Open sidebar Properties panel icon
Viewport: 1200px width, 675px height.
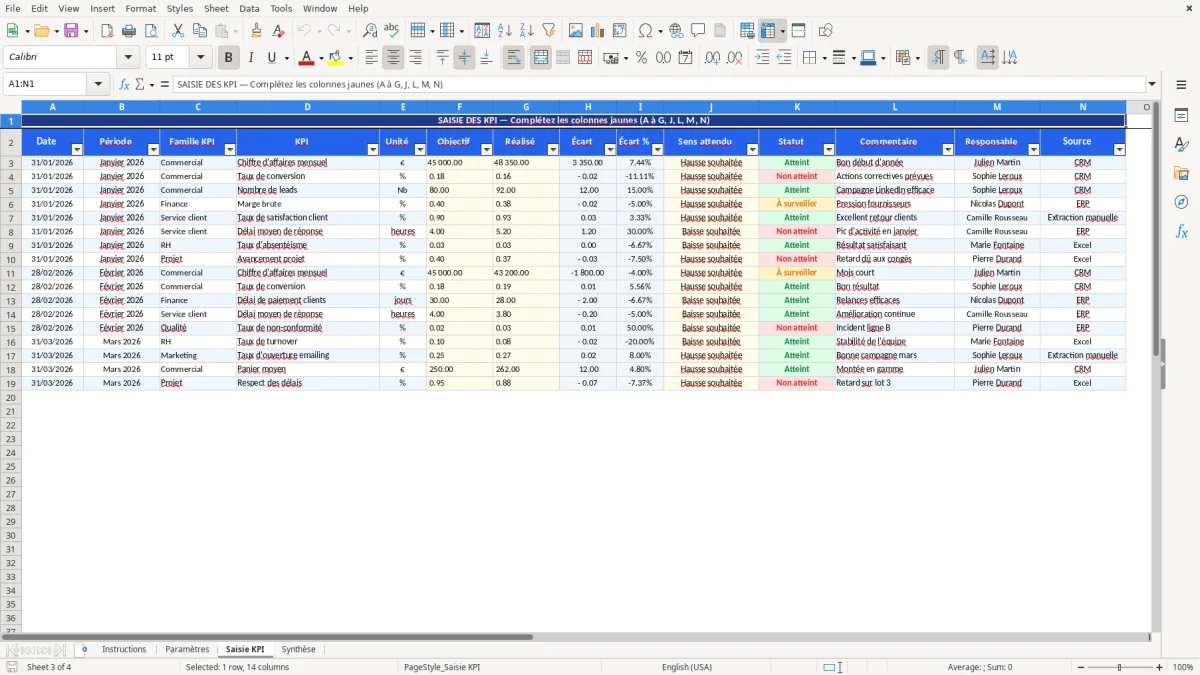click(x=1182, y=116)
